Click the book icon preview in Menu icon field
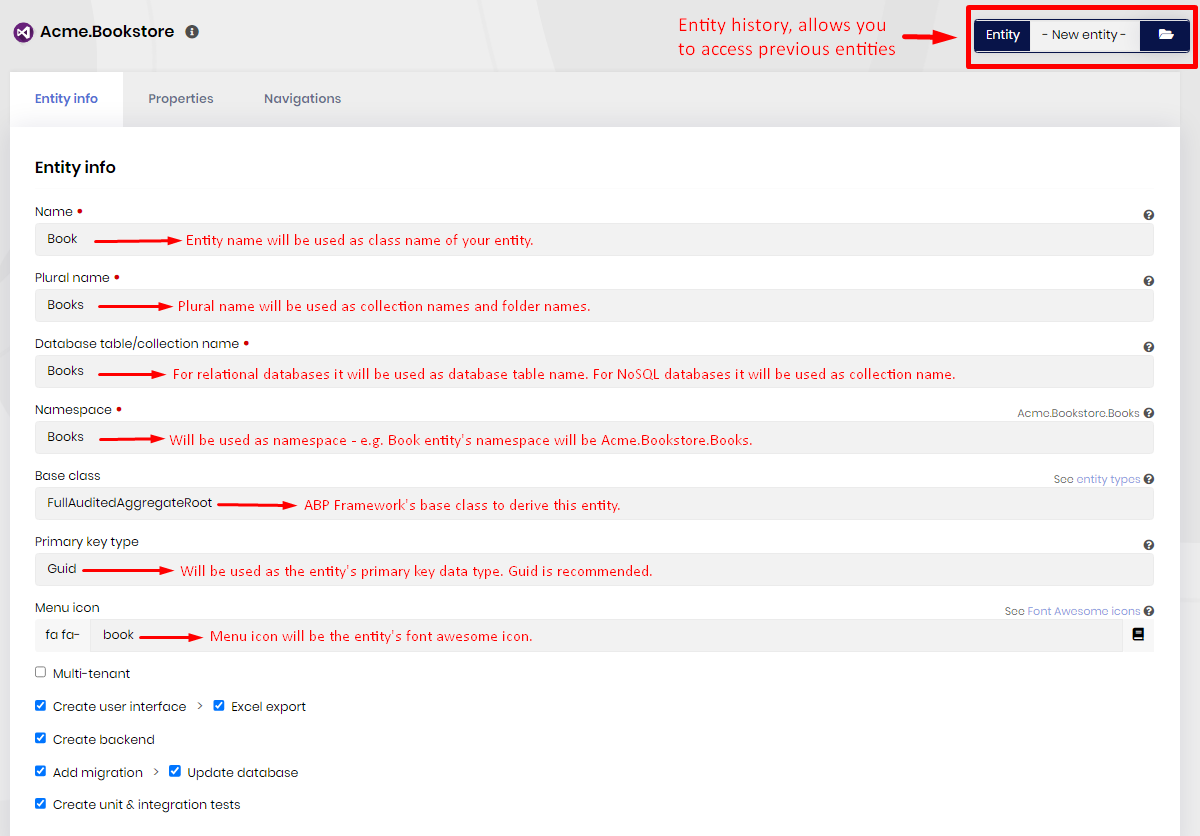The width and height of the screenshot is (1200, 836). [1138, 635]
